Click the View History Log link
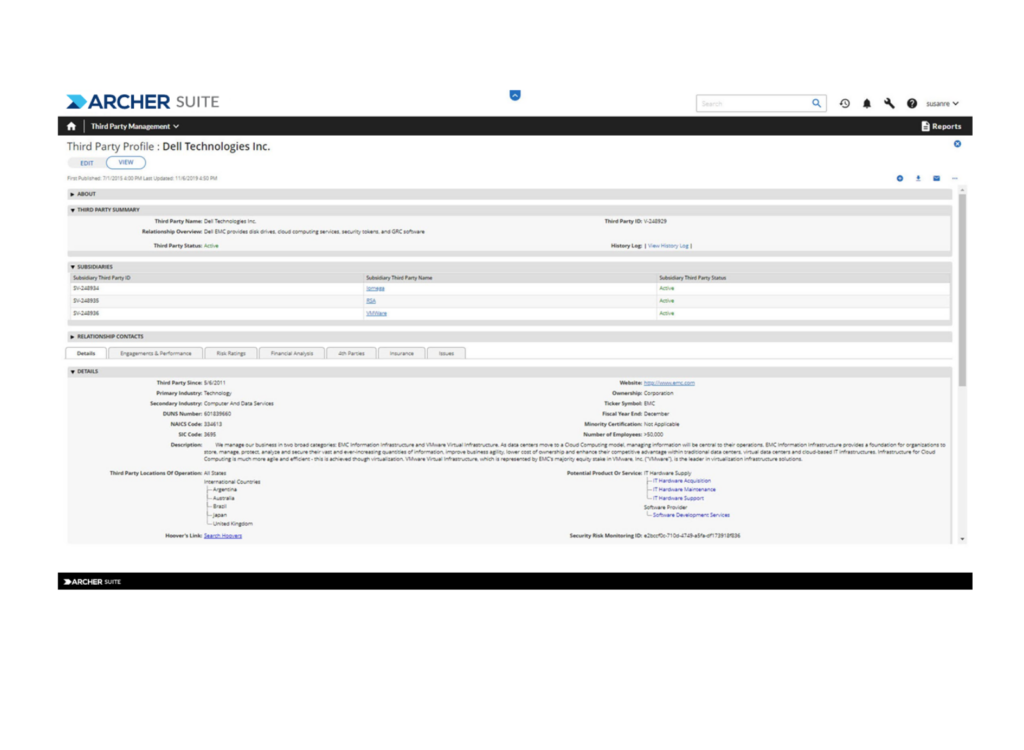1024x750 pixels. pos(669,245)
